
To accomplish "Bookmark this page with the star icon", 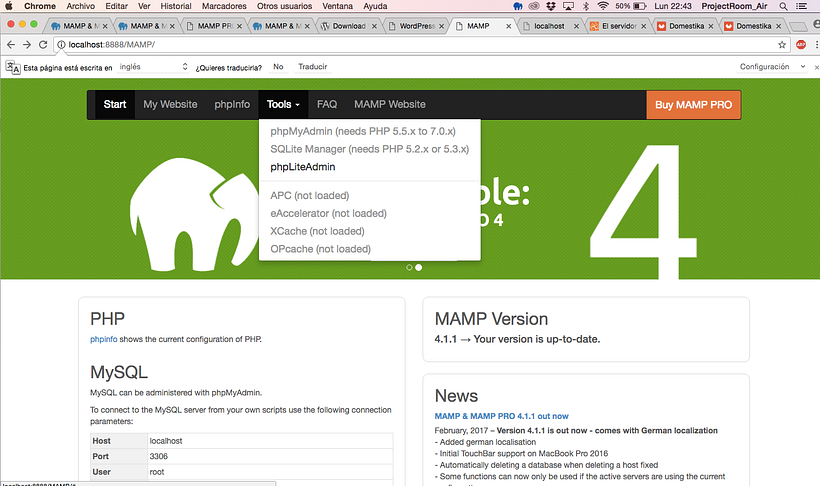I will pyautogui.click(x=782, y=45).
